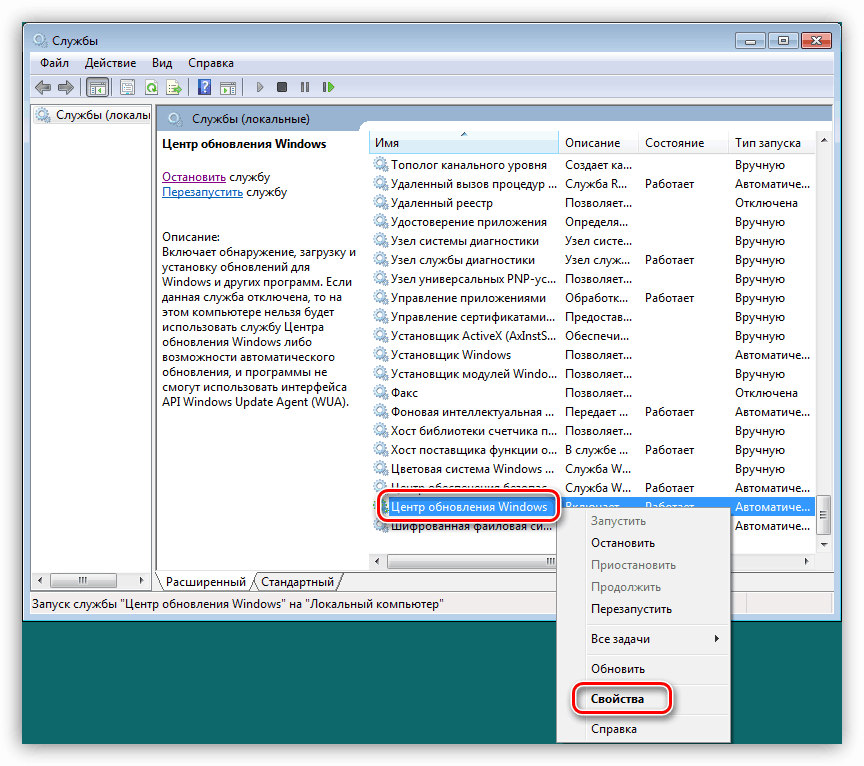Image resolution: width=864 pixels, height=766 pixels.
Task: Click the Stop service square icon
Action: [x=282, y=87]
